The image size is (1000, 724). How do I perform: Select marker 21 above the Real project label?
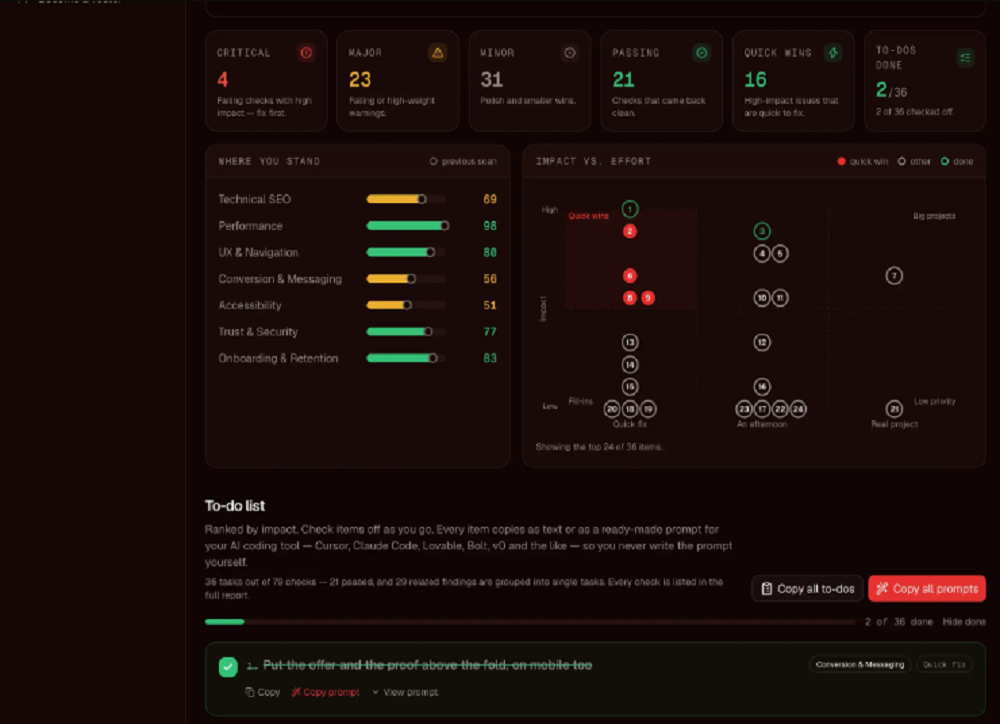(x=894, y=409)
